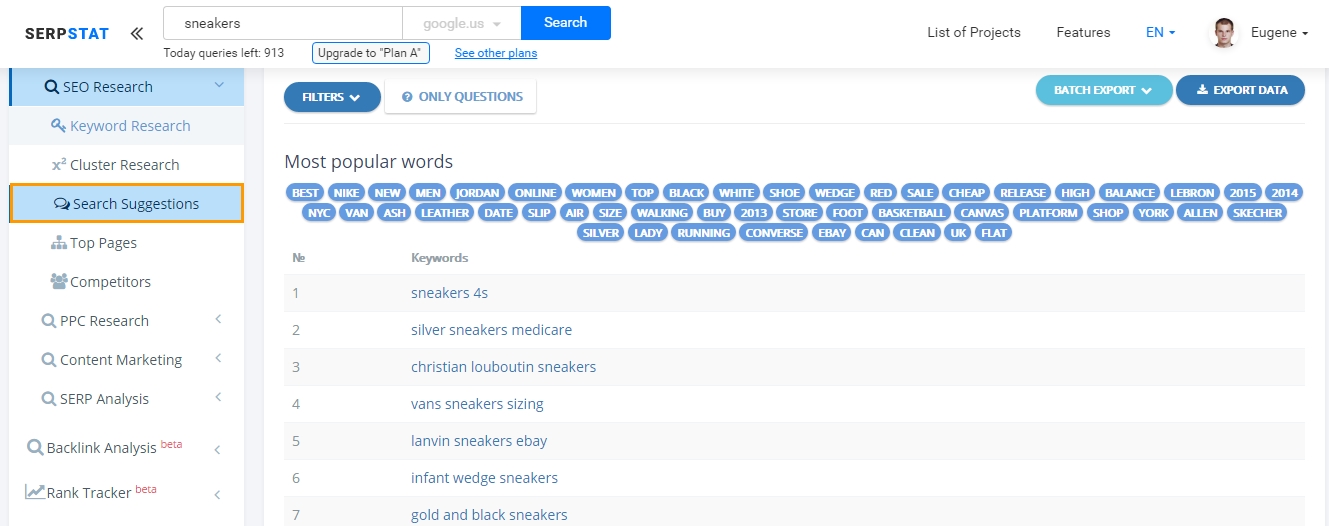The height and width of the screenshot is (526, 1329).
Task: Expand the SERP Analysis section
Action: pyautogui.click(x=127, y=399)
